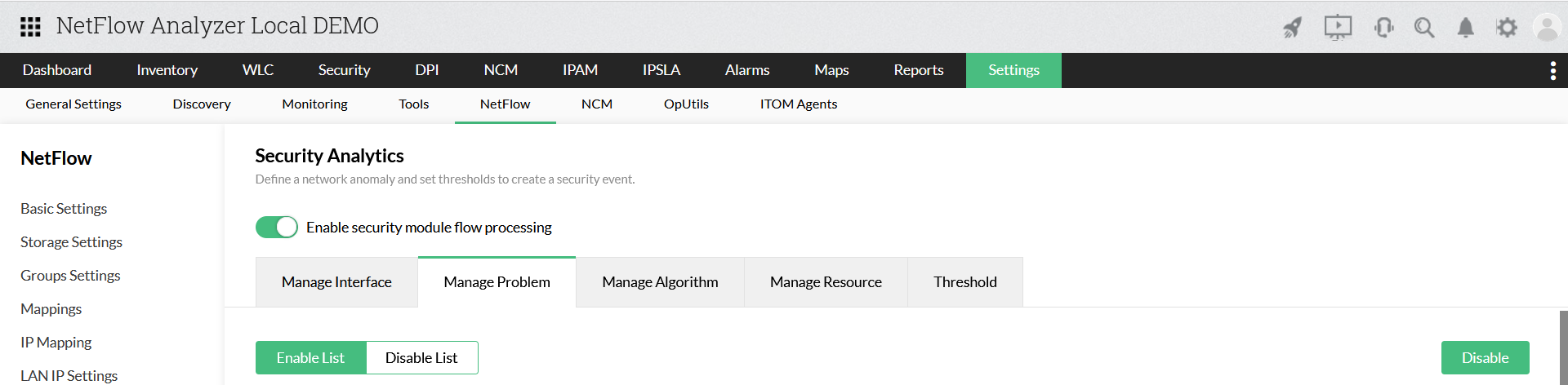Screen dimensions: 1568x385
Task: Open IP Mapping in the sidebar
Action: click(x=56, y=343)
